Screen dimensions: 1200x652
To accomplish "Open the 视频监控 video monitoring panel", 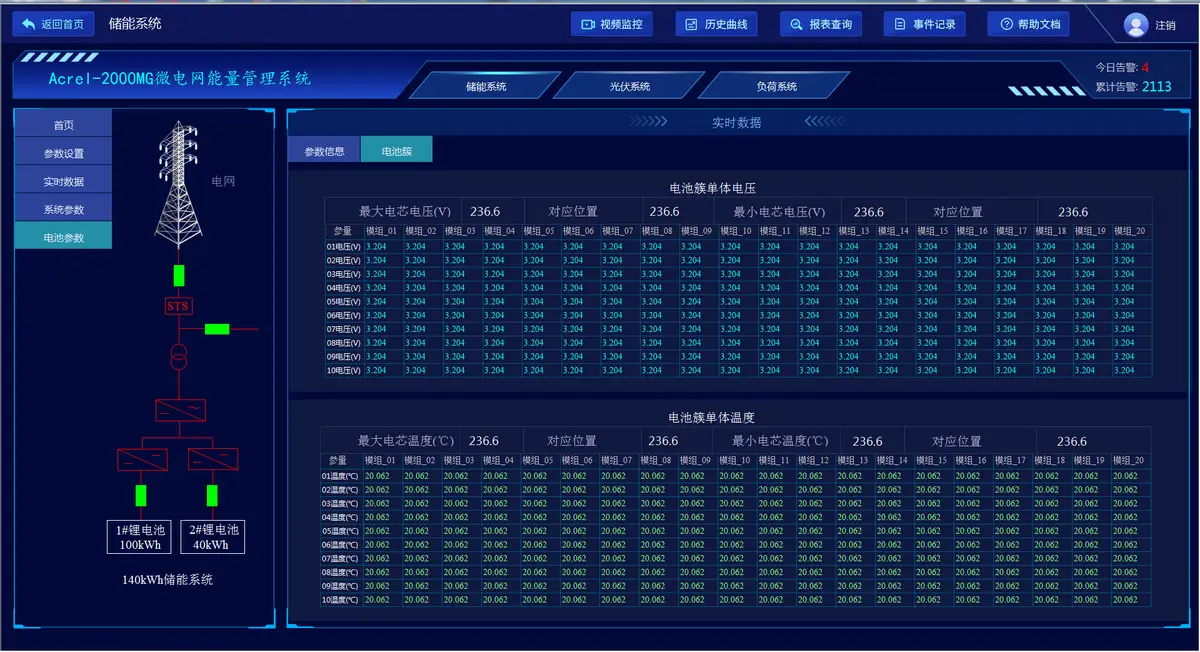I will (x=611, y=24).
